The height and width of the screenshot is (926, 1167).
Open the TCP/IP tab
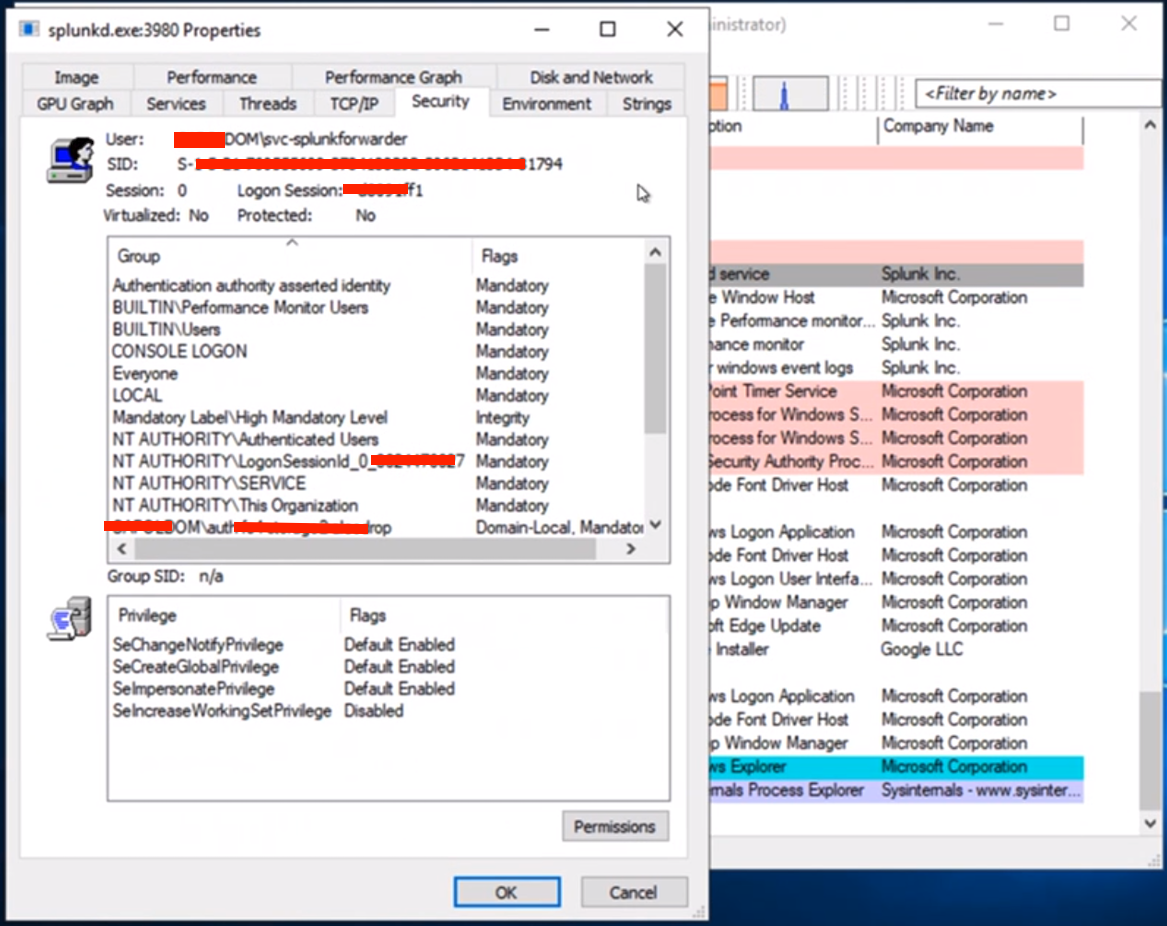[354, 104]
